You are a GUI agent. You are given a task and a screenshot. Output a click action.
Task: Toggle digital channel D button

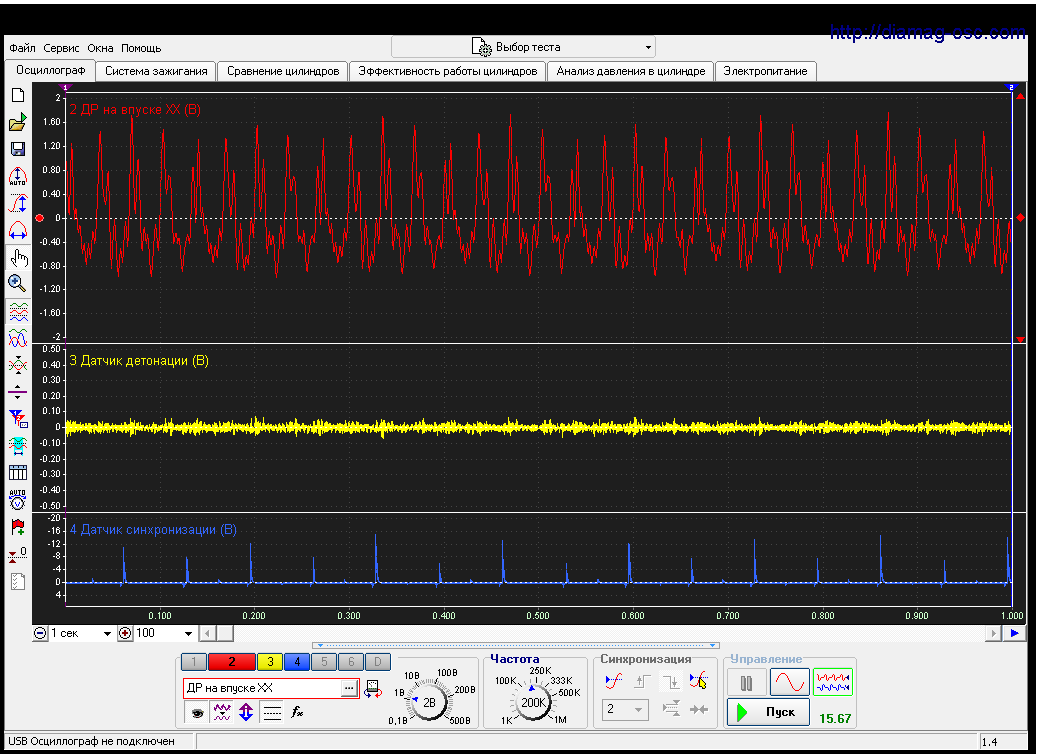377,661
